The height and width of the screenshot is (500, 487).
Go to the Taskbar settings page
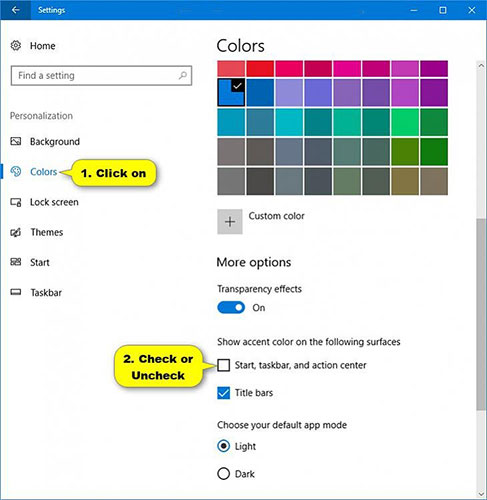click(x=46, y=292)
